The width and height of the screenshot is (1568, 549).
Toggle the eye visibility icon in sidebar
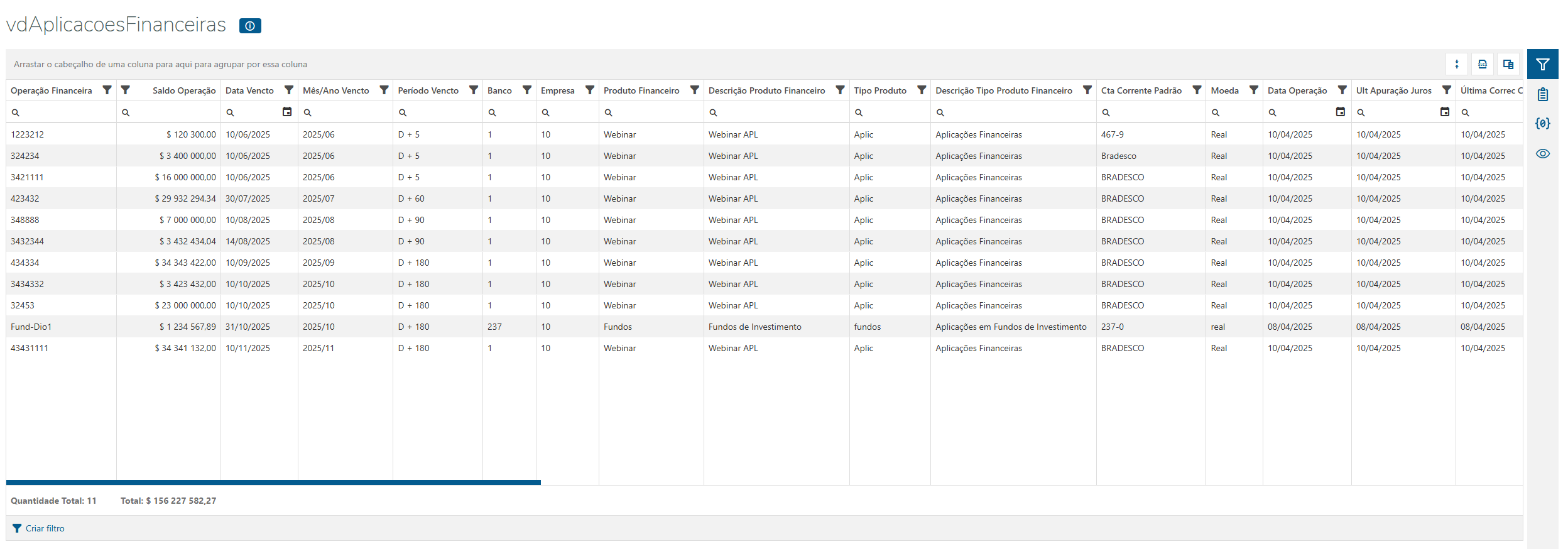[1543, 154]
